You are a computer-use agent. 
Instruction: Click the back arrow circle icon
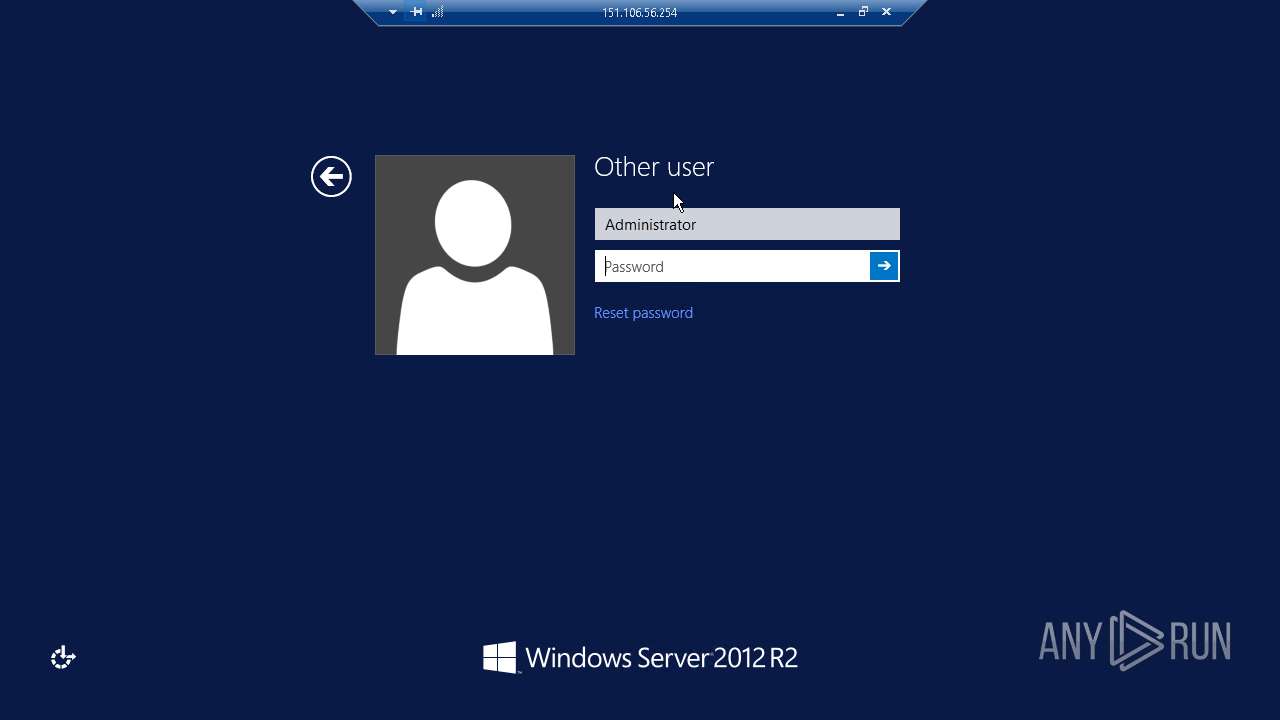[331, 177]
